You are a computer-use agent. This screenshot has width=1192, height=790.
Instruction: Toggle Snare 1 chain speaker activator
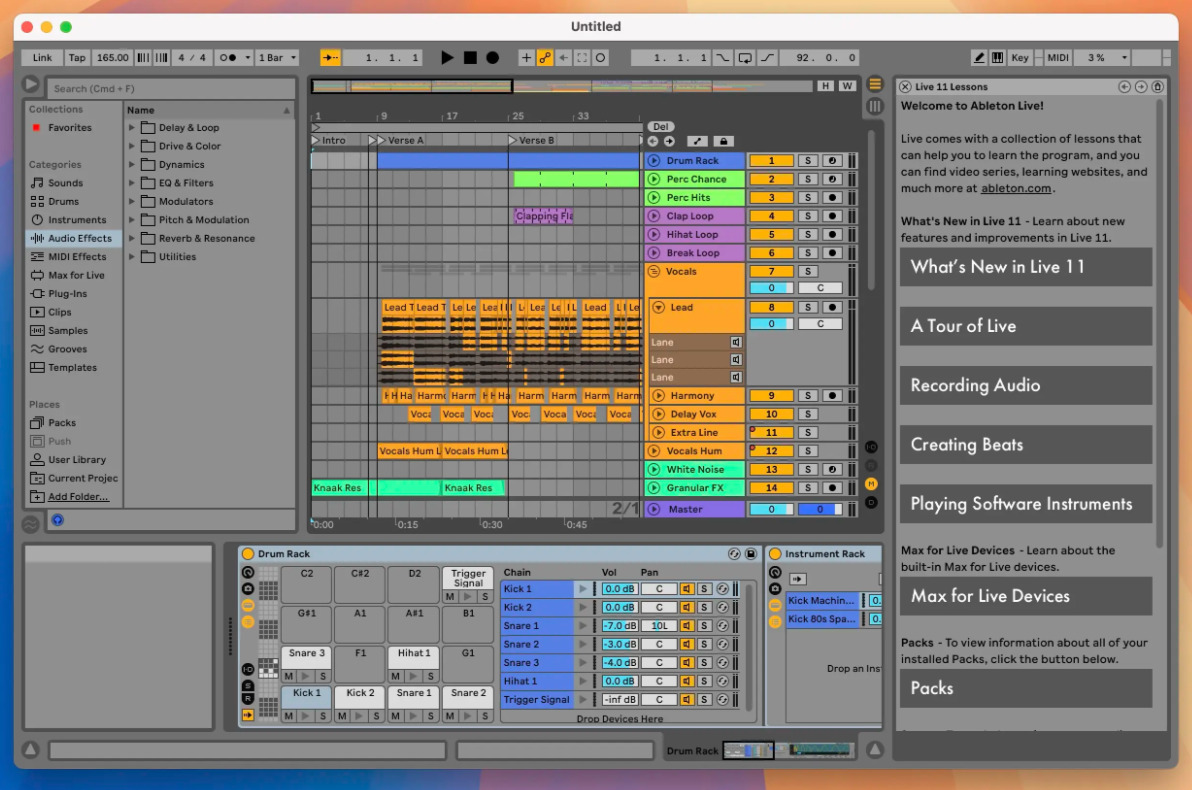[x=687, y=626]
